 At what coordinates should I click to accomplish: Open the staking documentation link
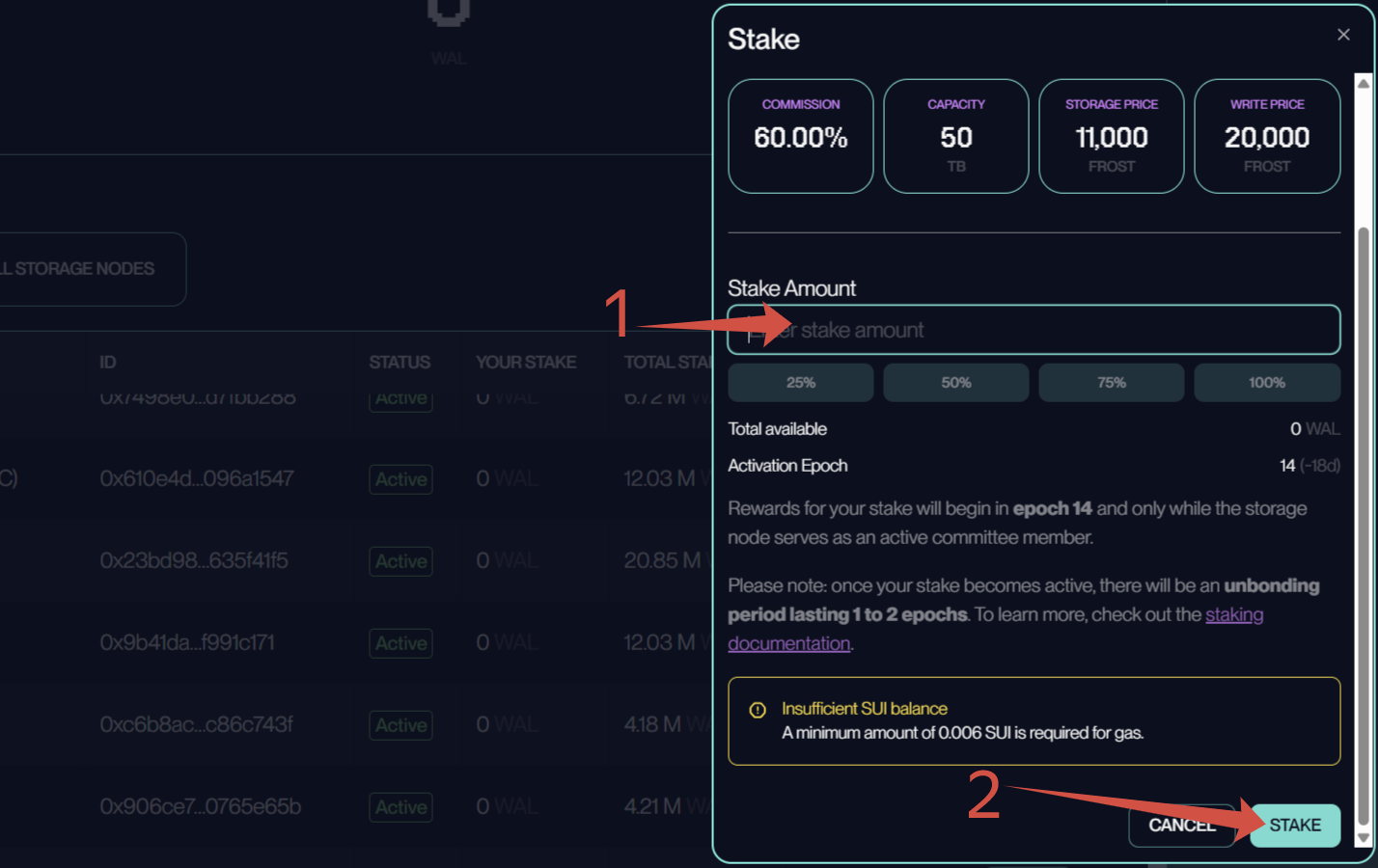pyautogui.click(x=1233, y=615)
